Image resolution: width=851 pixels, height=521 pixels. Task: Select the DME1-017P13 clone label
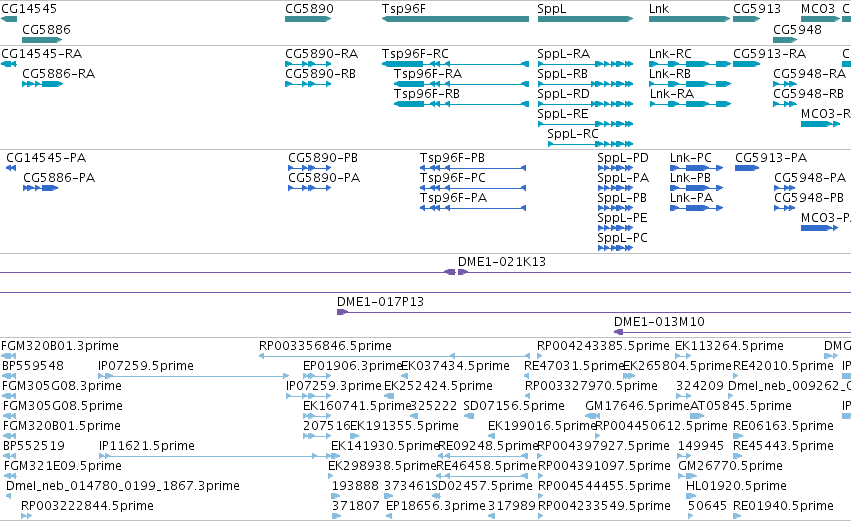point(380,302)
